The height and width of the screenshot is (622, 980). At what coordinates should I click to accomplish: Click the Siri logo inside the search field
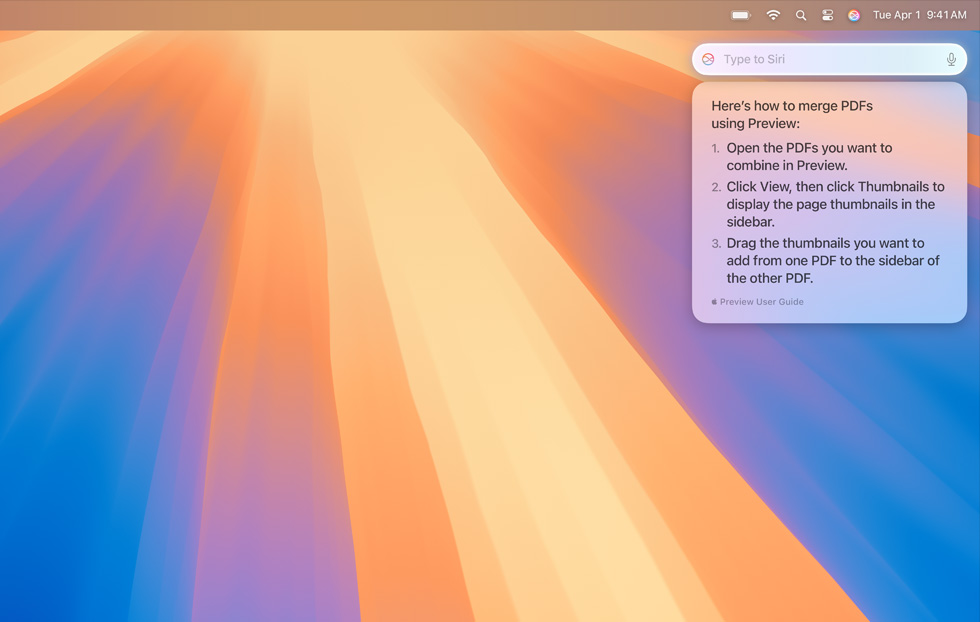click(710, 59)
